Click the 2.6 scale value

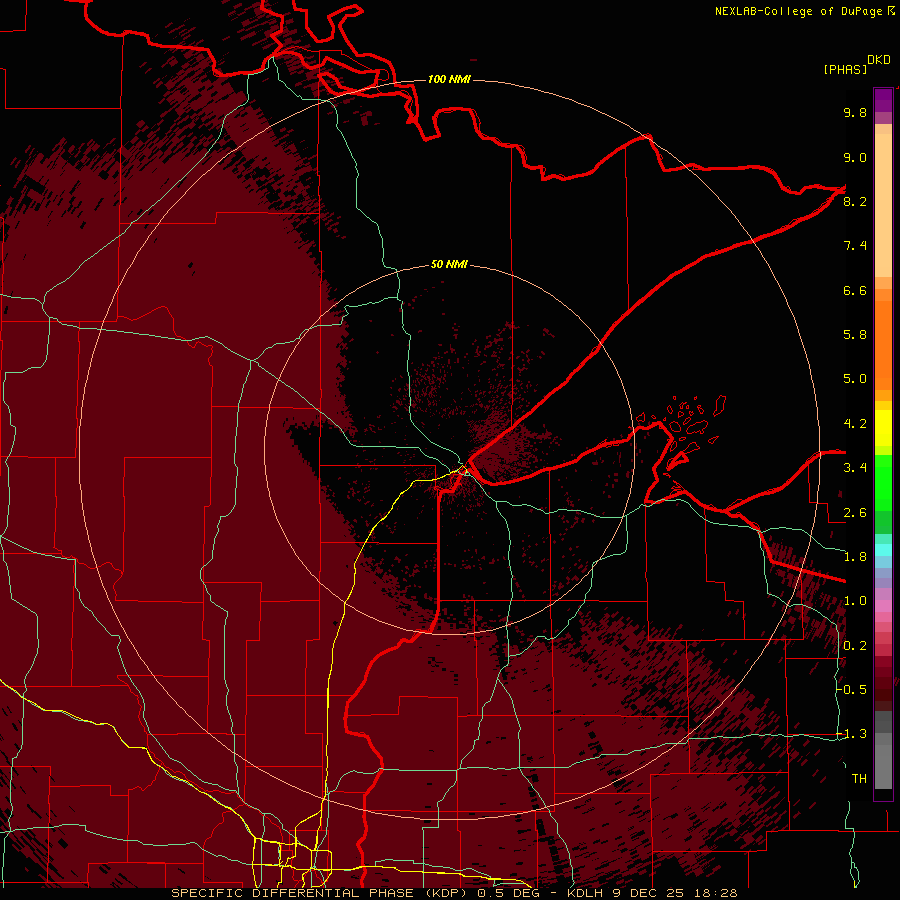pyautogui.click(x=855, y=513)
